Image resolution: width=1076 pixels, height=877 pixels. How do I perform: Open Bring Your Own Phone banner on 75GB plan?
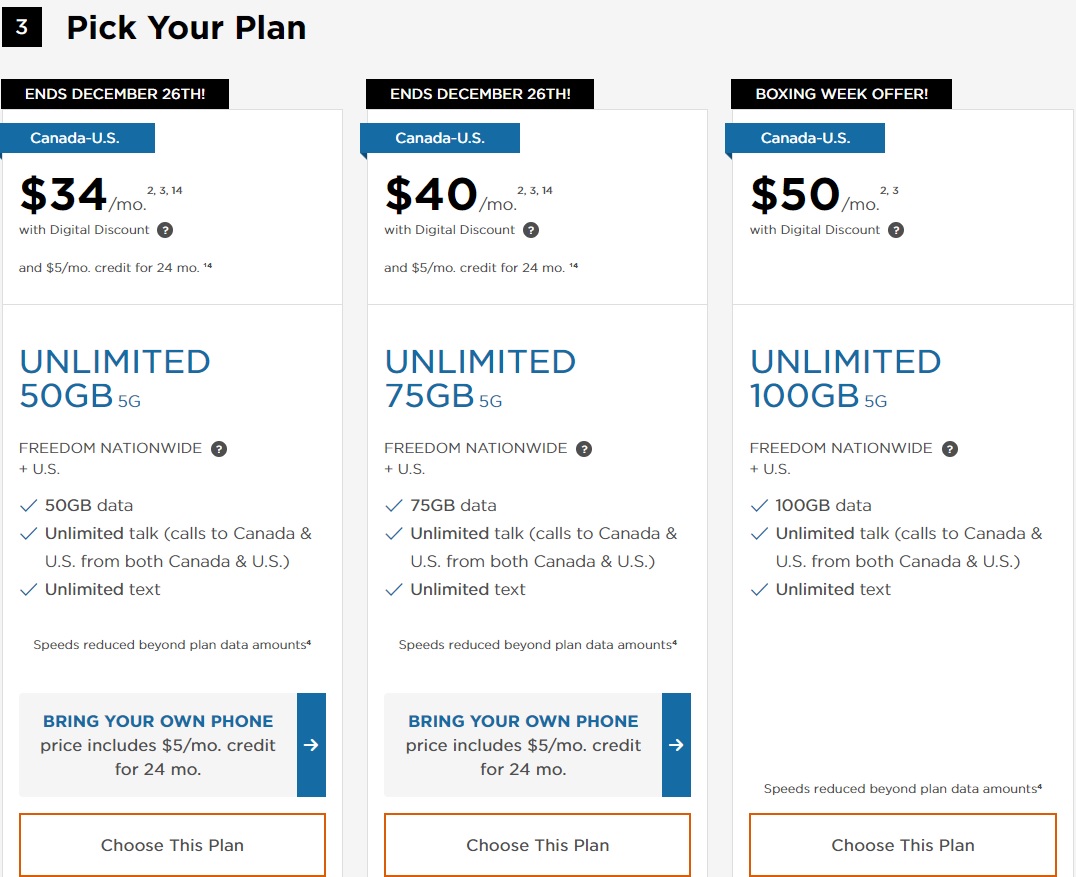(x=523, y=745)
